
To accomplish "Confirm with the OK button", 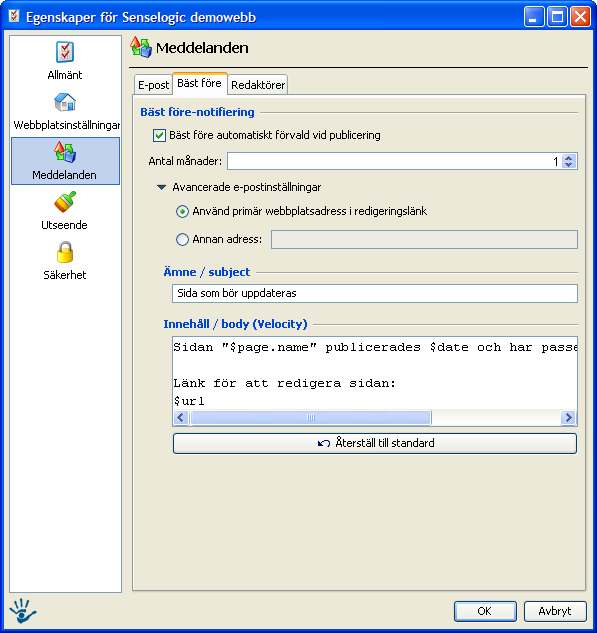I will point(485,611).
